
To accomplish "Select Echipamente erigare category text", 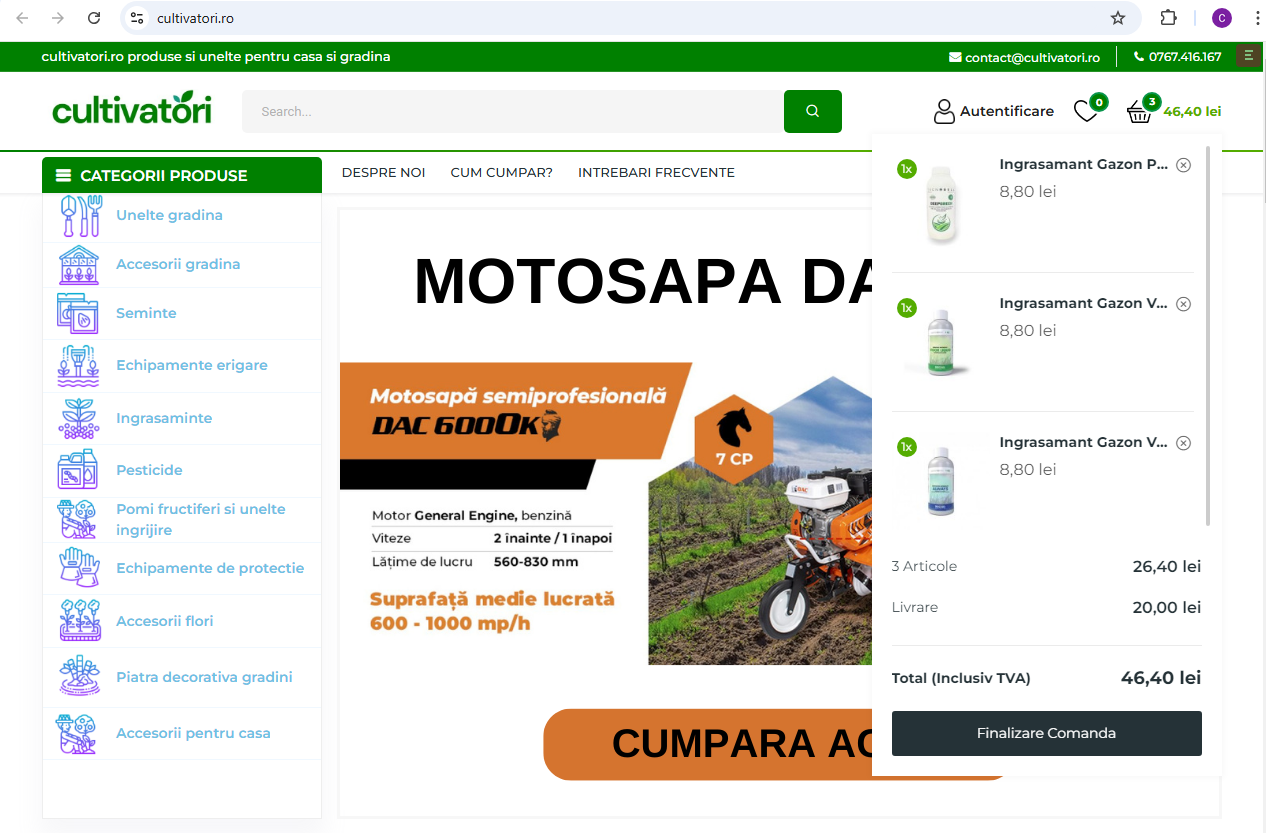I will (192, 365).
